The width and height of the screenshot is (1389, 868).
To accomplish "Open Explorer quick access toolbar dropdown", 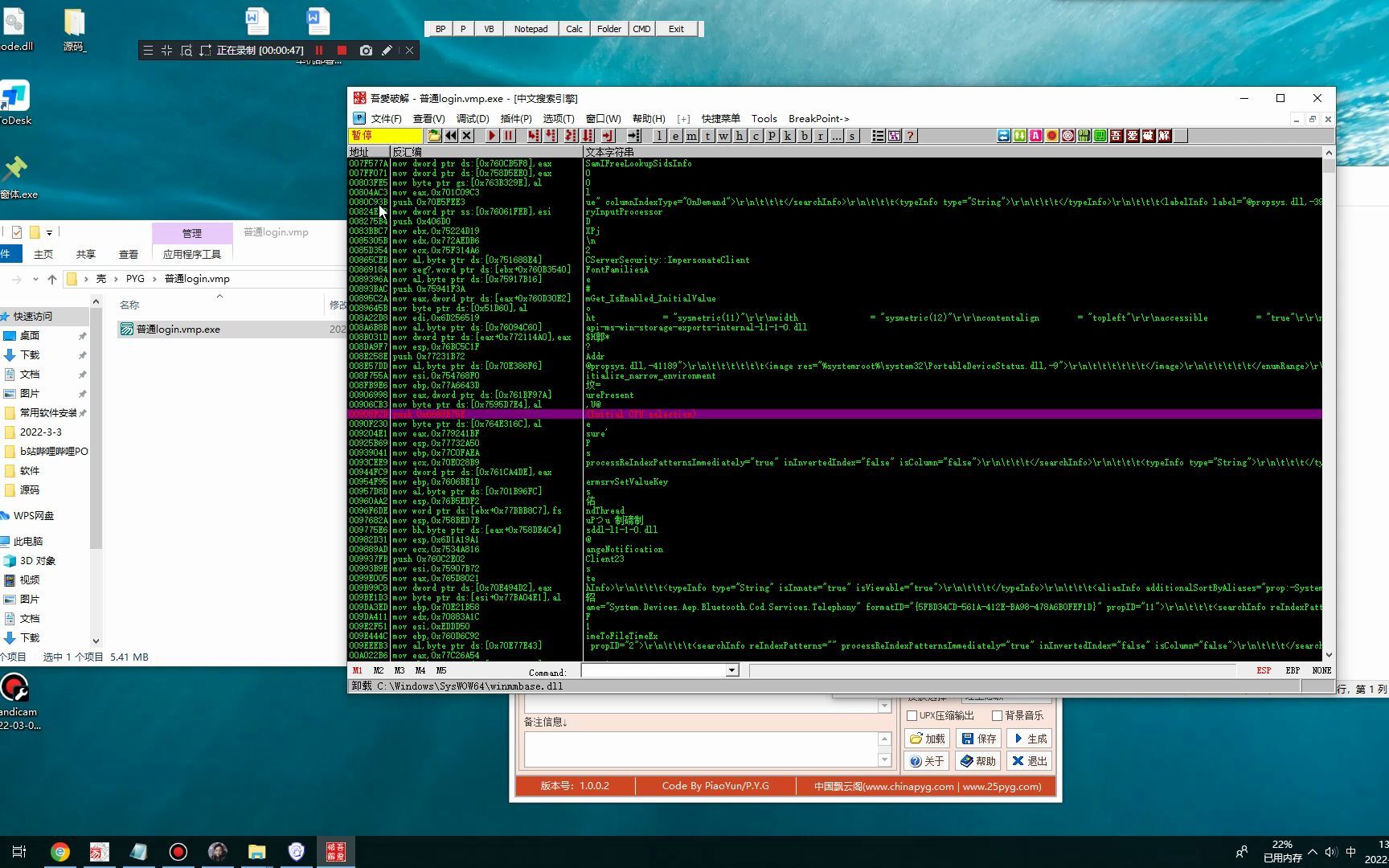I will click(49, 232).
